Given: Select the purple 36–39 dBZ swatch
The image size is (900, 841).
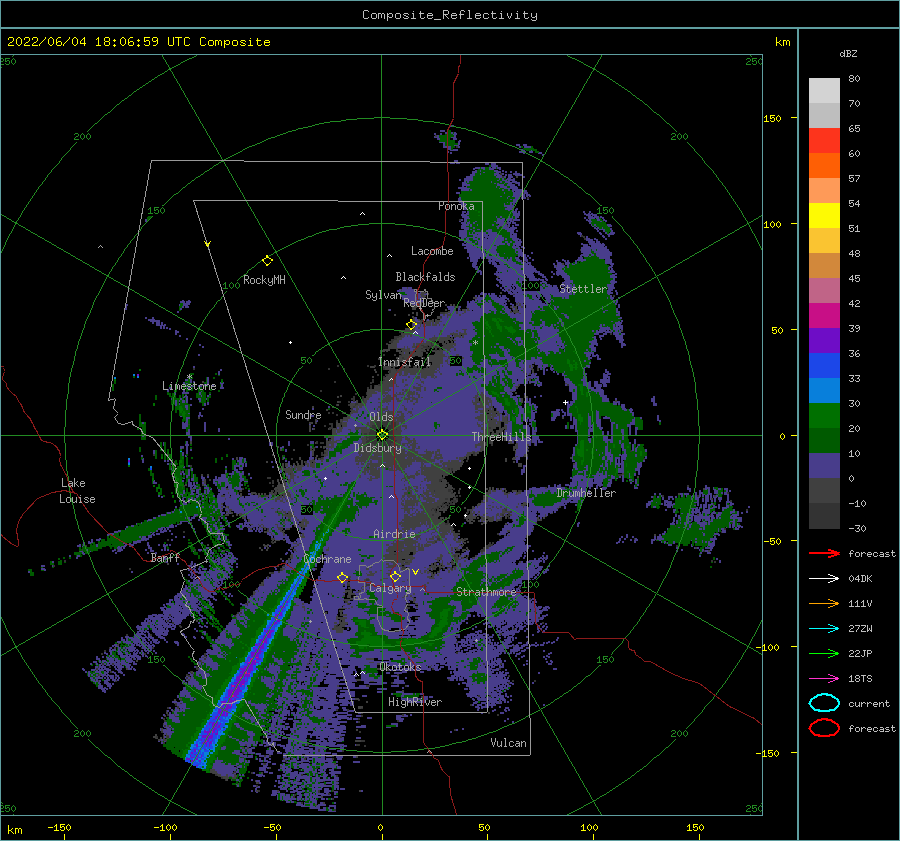Looking at the screenshot, I should [x=824, y=341].
